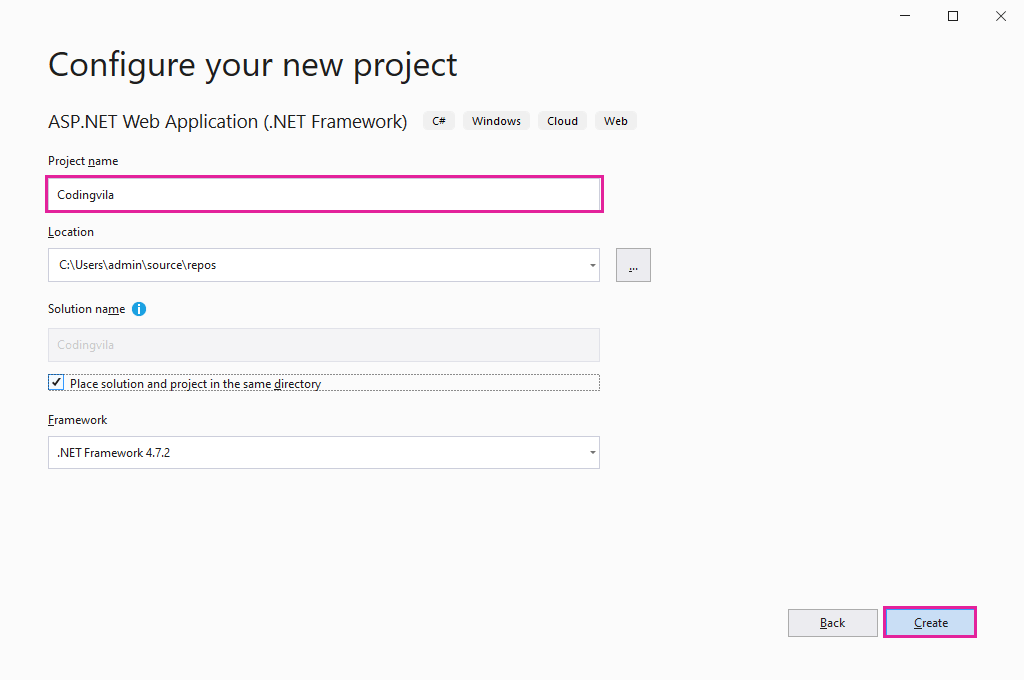The image size is (1024, 680).
Task: Select the Web project tag
Action: tap(615, 120)
